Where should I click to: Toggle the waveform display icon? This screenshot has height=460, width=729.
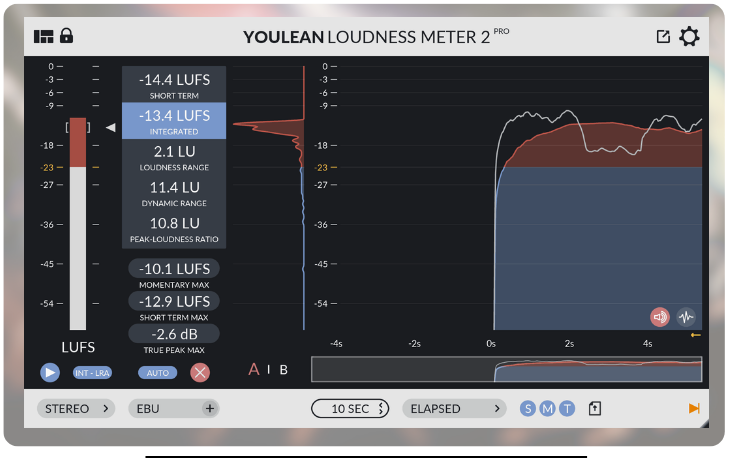pyautogui.click(x=686, y=317)
